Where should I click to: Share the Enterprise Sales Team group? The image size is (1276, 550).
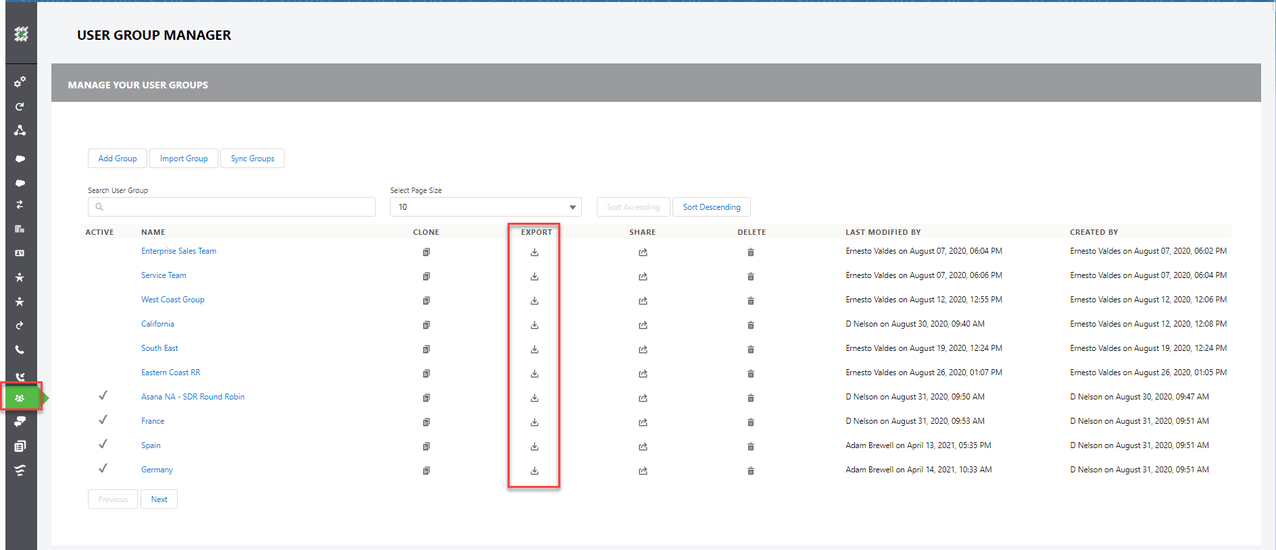coord(643,252)
